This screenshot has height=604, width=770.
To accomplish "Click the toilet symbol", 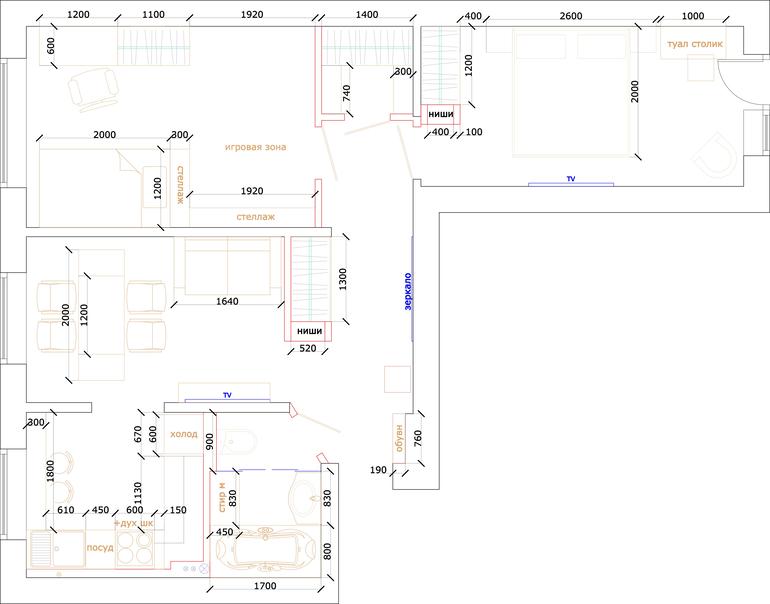I will [238, 441].
